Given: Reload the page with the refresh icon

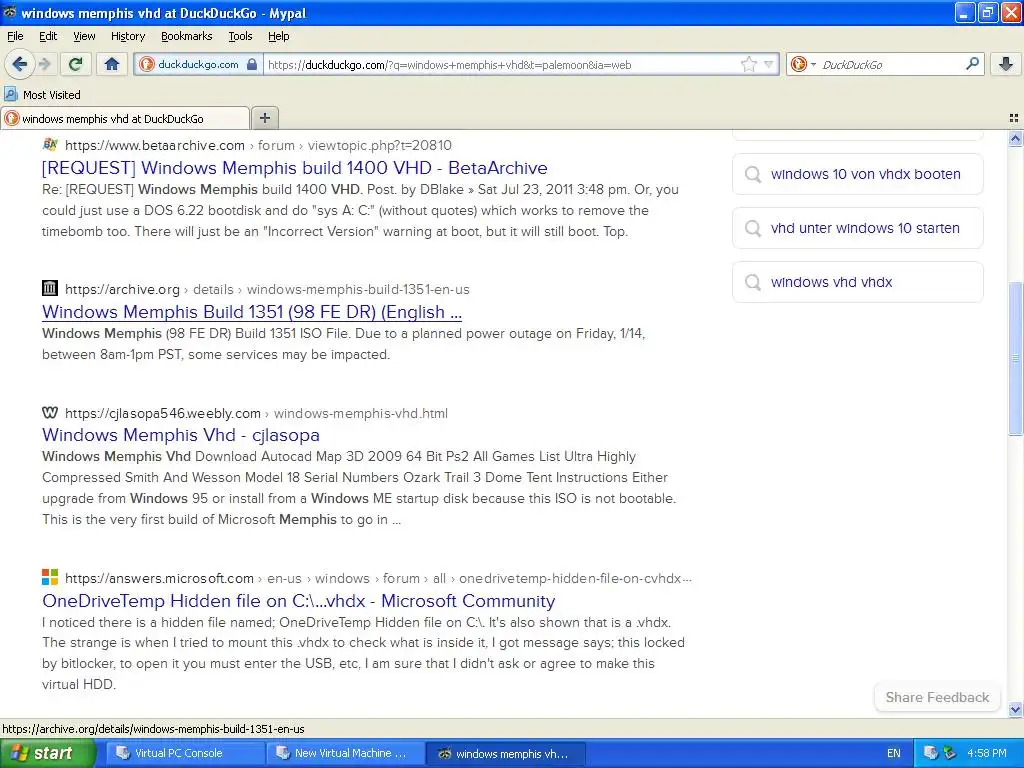Looking at the screenshot, I should pos(76,64).
